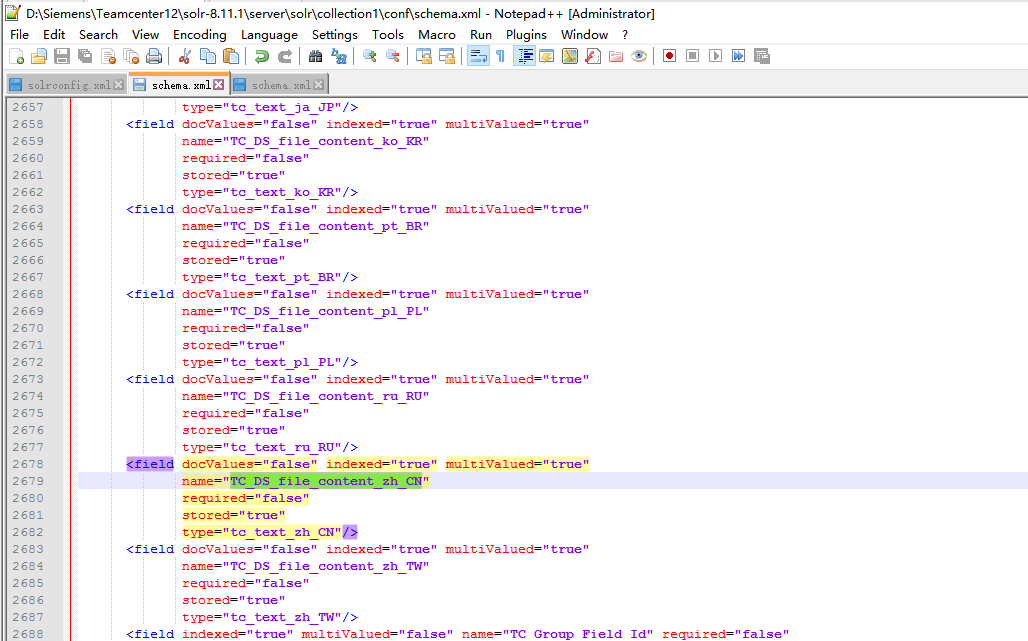Toggle show all characters pilcrow icon
Viewport: 1028px width, 641px height.
(x=501, y=56)
